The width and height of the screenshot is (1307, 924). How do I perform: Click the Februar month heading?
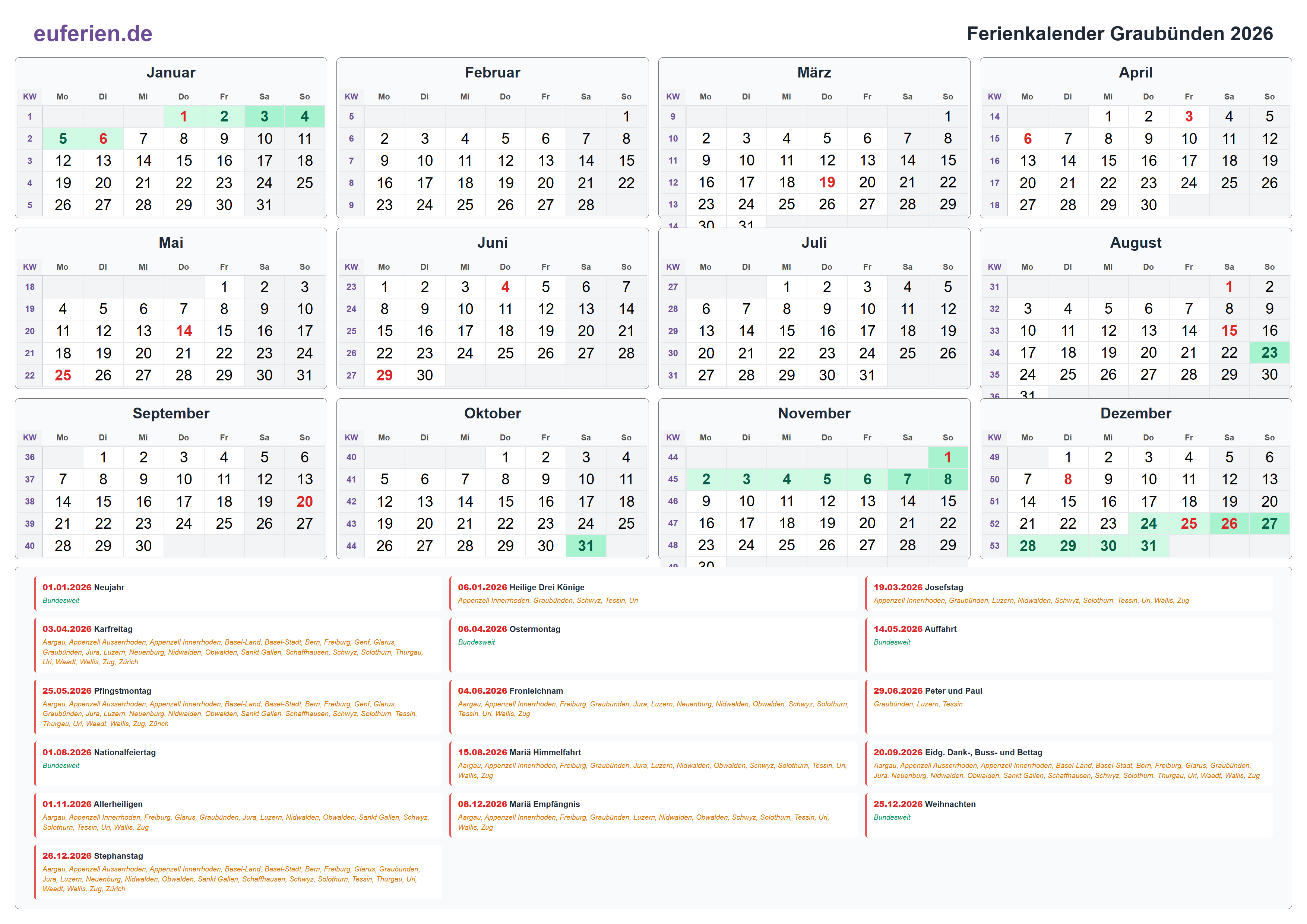pos(493,72)
